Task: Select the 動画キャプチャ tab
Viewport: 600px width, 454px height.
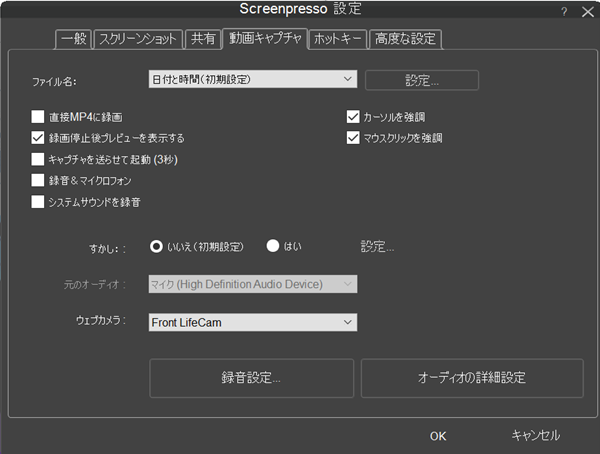Action: (265, 38)
